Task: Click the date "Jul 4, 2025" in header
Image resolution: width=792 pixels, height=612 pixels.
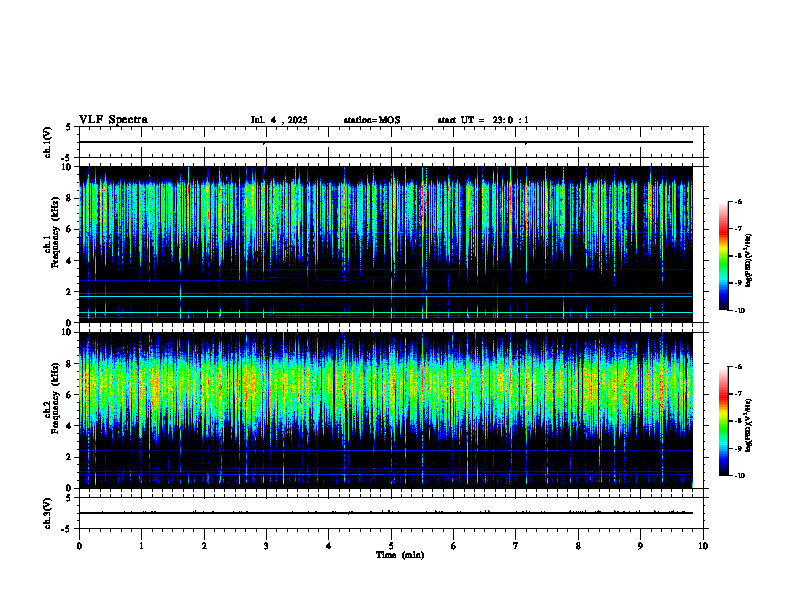Action: [x=279, y=120]
